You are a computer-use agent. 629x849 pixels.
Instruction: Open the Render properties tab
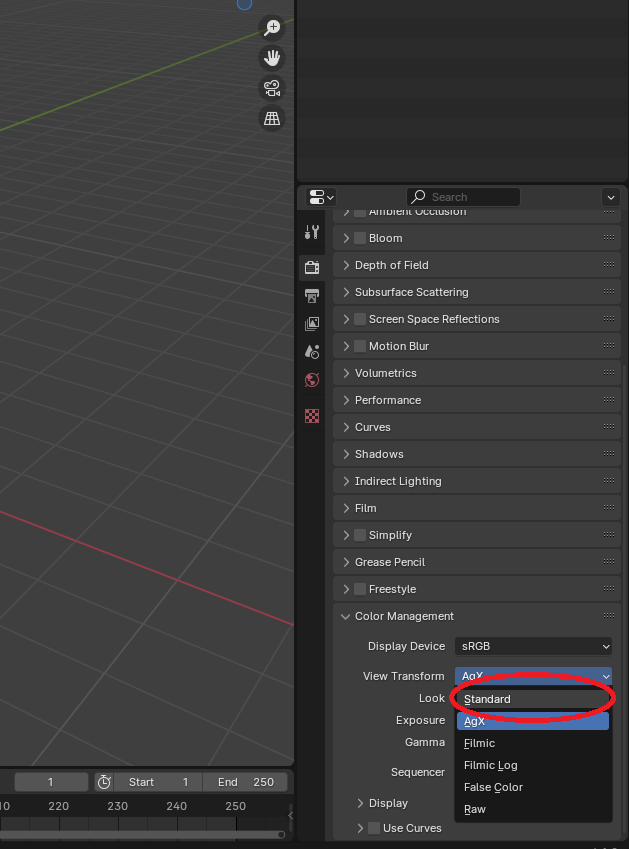click(312, 267)
